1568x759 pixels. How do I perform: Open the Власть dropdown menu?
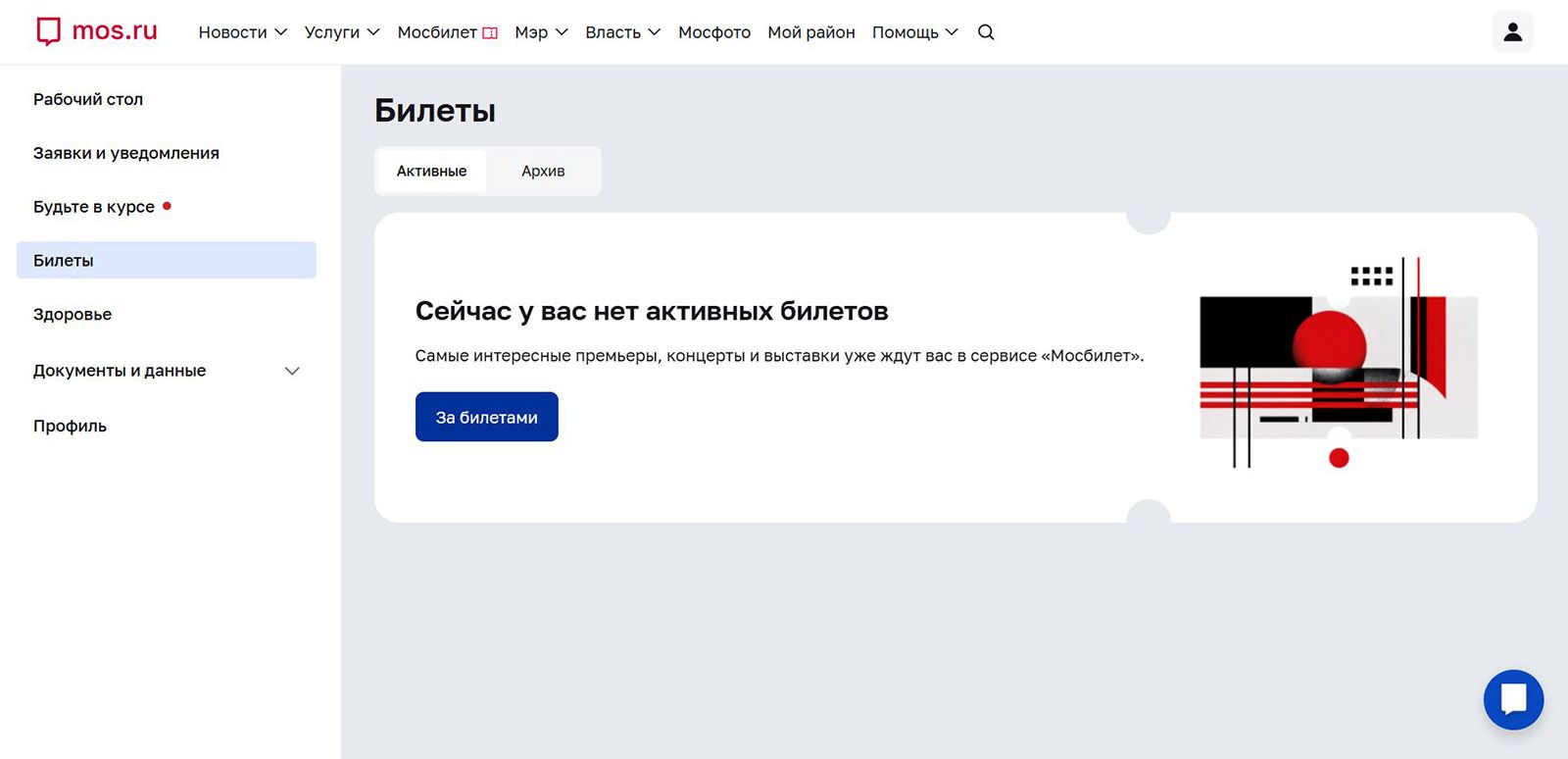click(622, 32)
